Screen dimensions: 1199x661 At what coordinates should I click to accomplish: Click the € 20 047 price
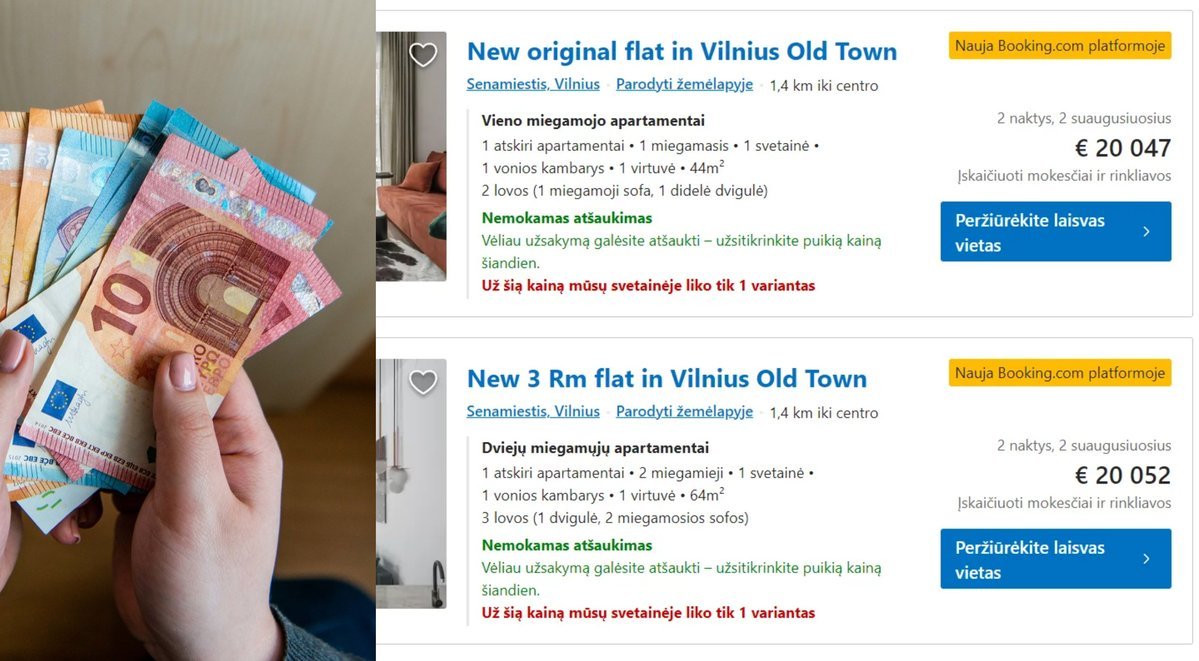coord(1123,148)
